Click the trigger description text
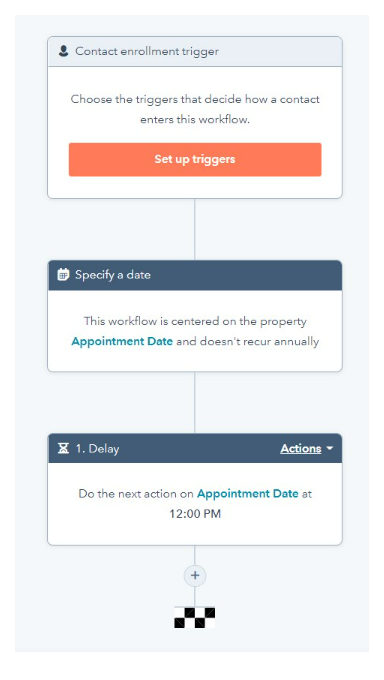 coord(195,109)
